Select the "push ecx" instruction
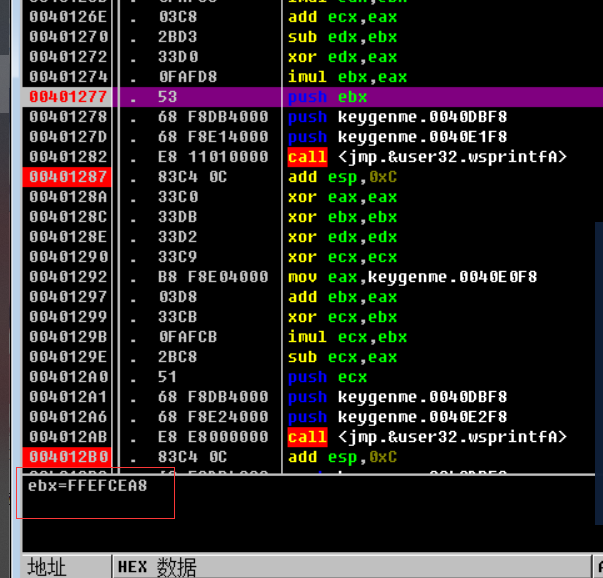The image size is (603, 578). 327,377
